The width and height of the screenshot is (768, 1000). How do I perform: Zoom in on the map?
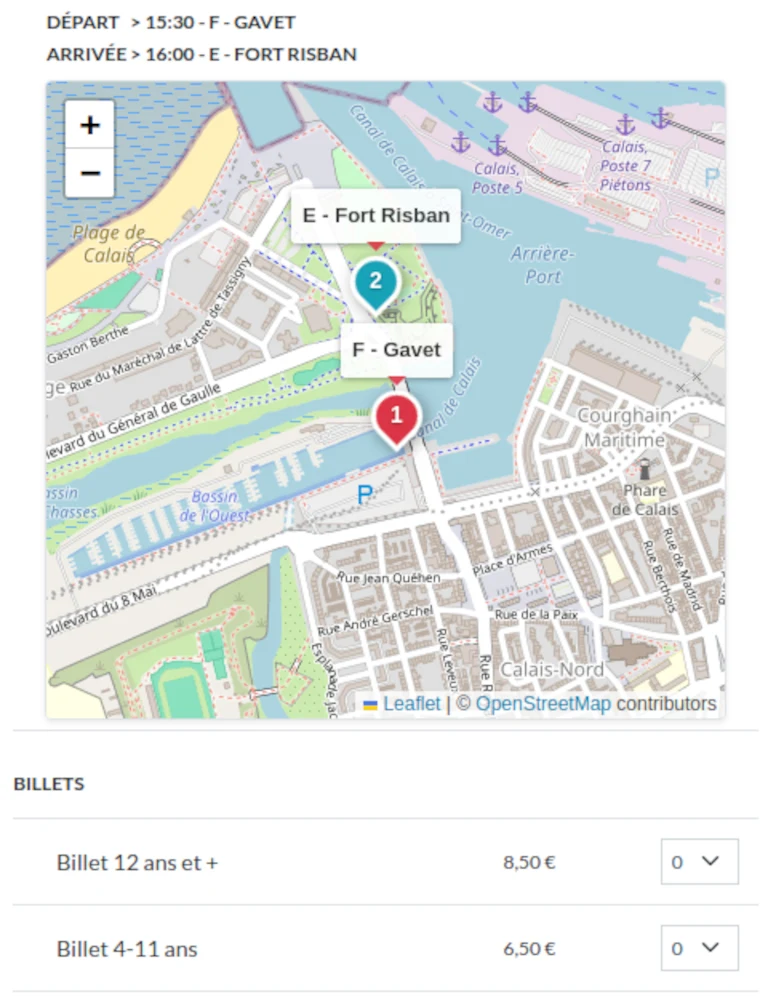pos(90,125)
